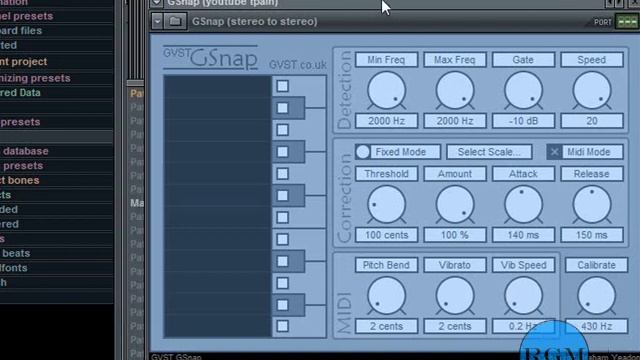Click the Speed label button

pos(592,60)
